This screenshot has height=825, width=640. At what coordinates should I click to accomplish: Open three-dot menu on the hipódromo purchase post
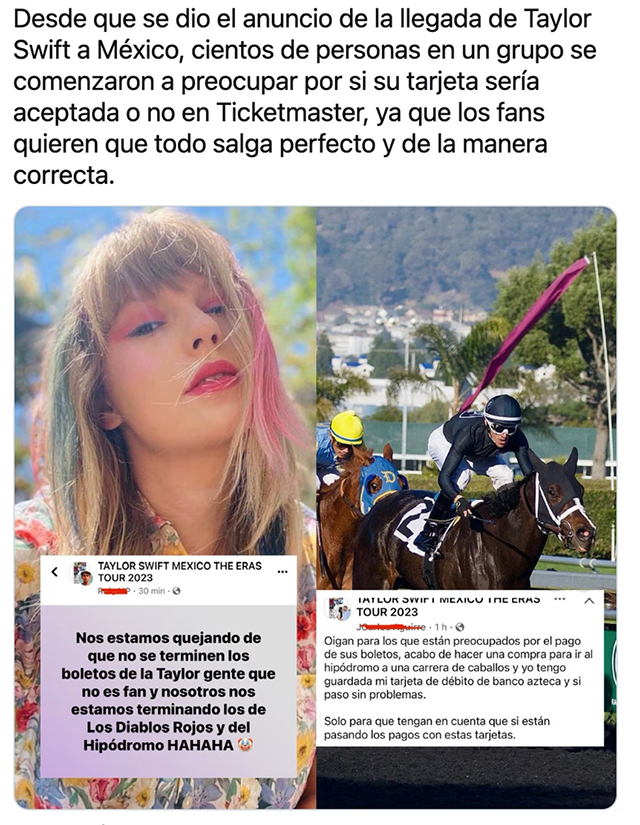(x=560, y=599)
